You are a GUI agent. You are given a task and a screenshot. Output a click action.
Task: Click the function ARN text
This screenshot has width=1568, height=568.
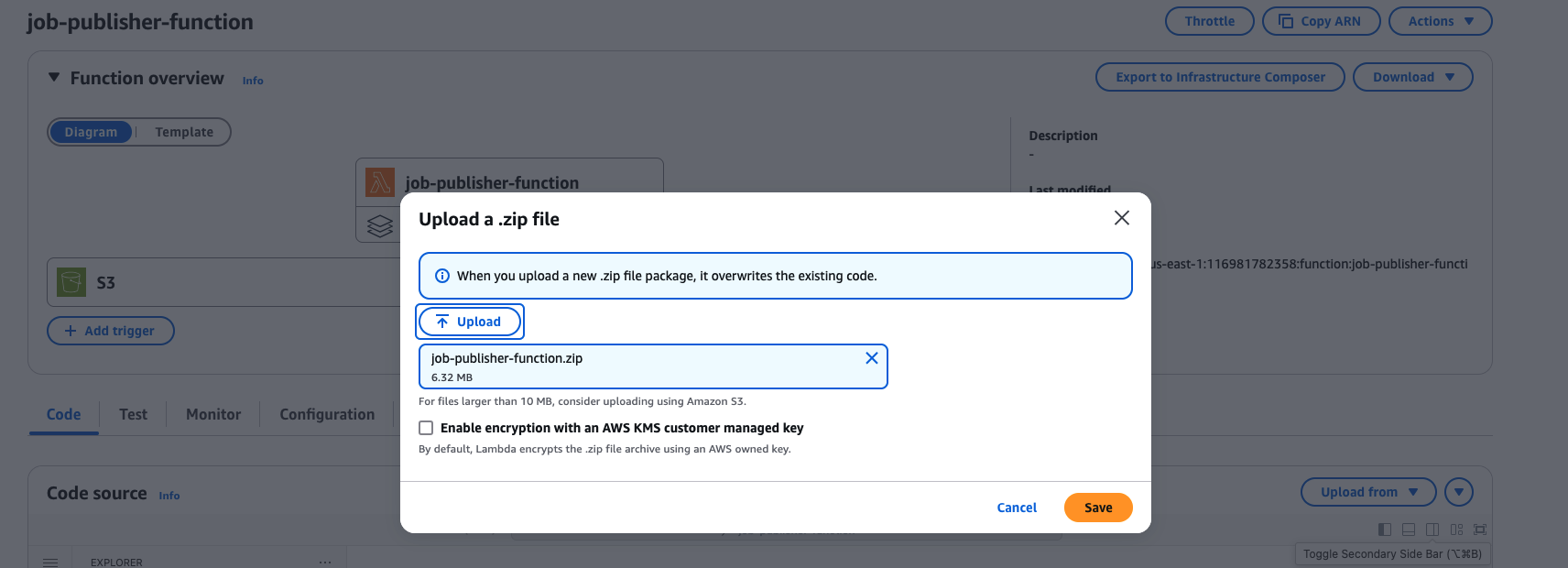1310,264
